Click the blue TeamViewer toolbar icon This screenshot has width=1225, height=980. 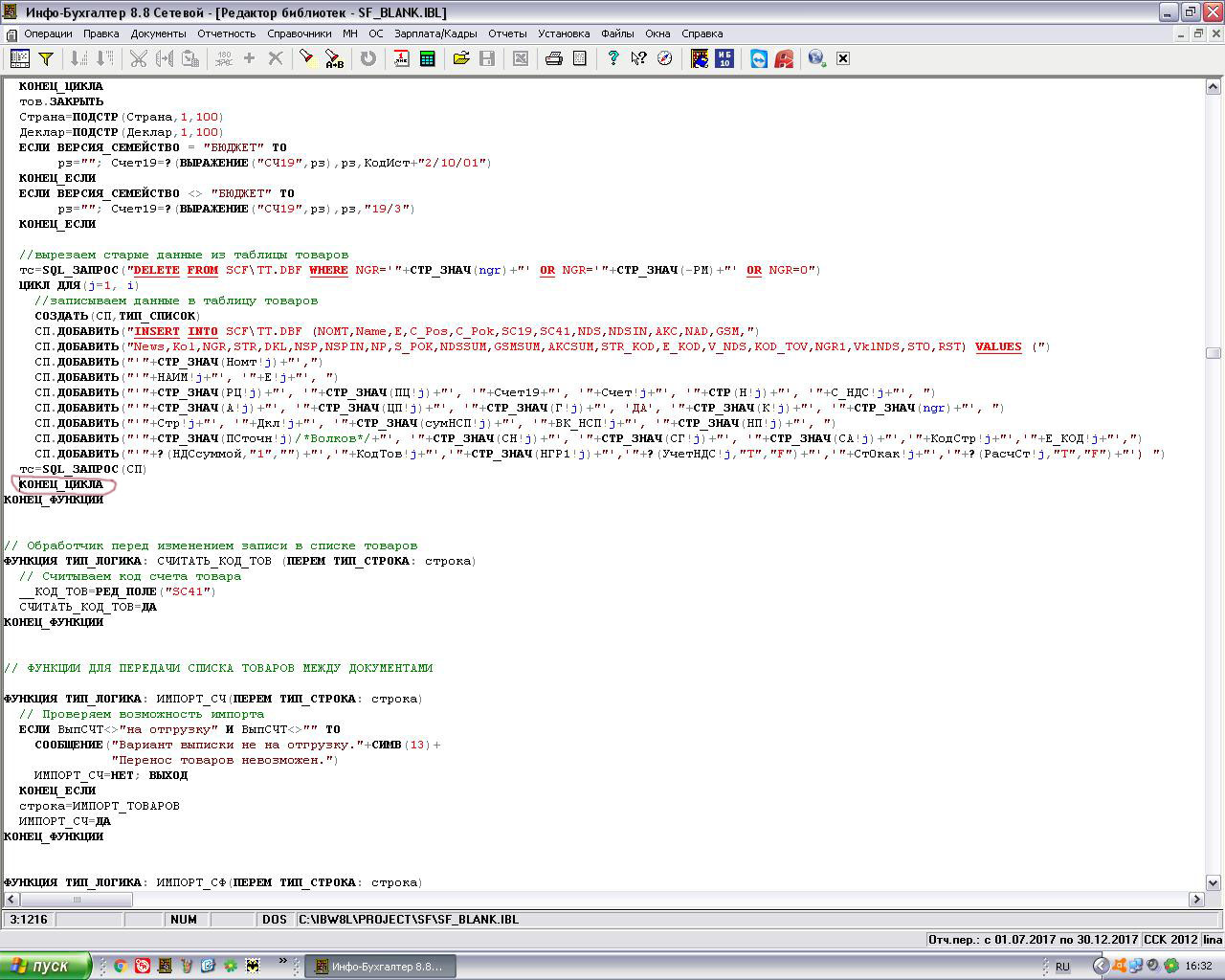(758, 58)
